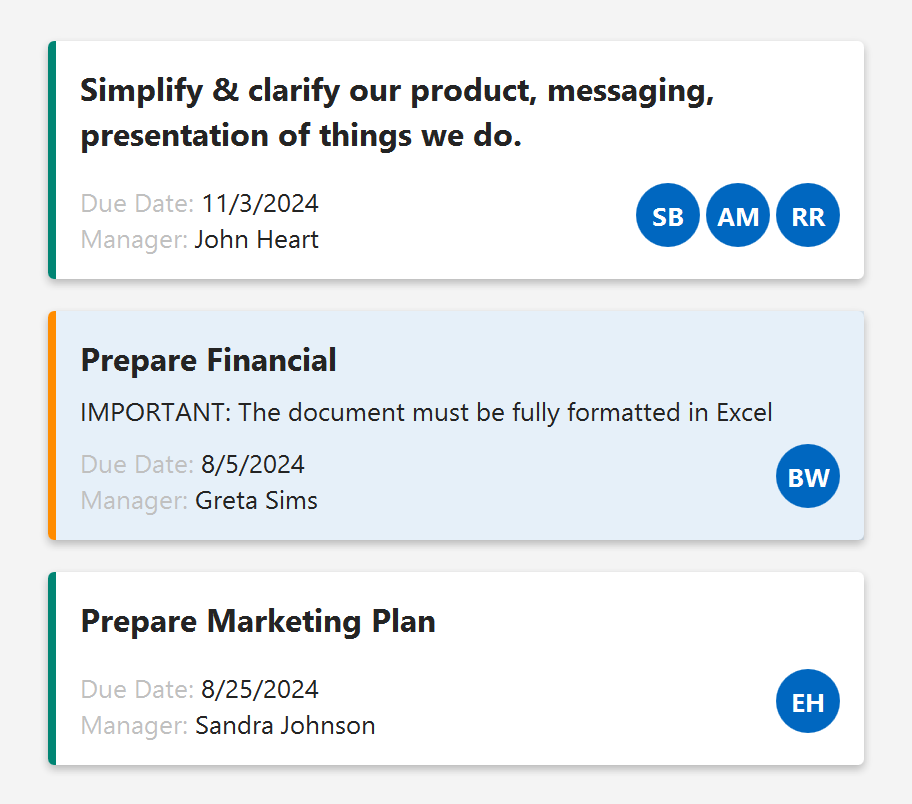Select manager name John Heart
The height and width of the screenshot is (804, 912).
[x=257, y=240]
